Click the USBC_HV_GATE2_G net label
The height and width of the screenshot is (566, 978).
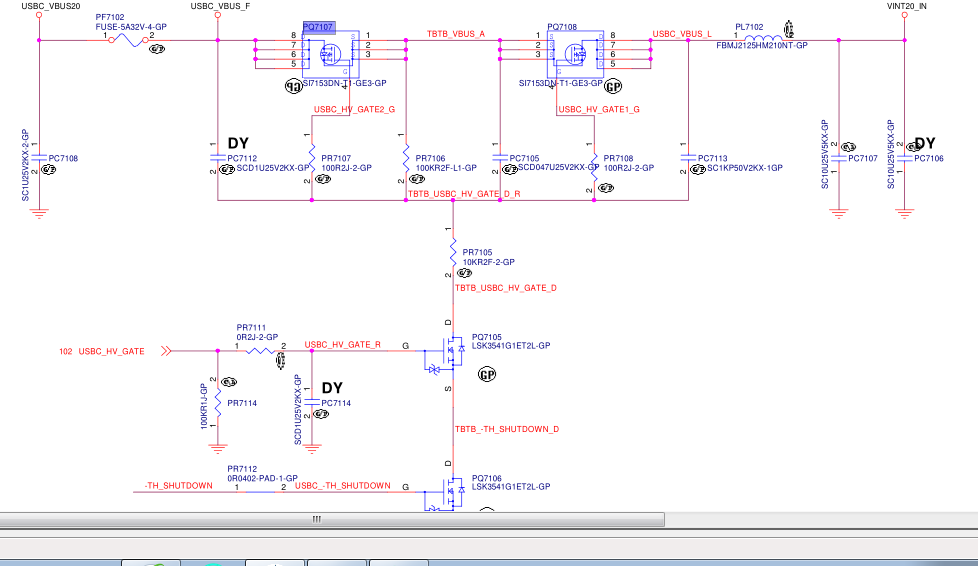[355, 109]
